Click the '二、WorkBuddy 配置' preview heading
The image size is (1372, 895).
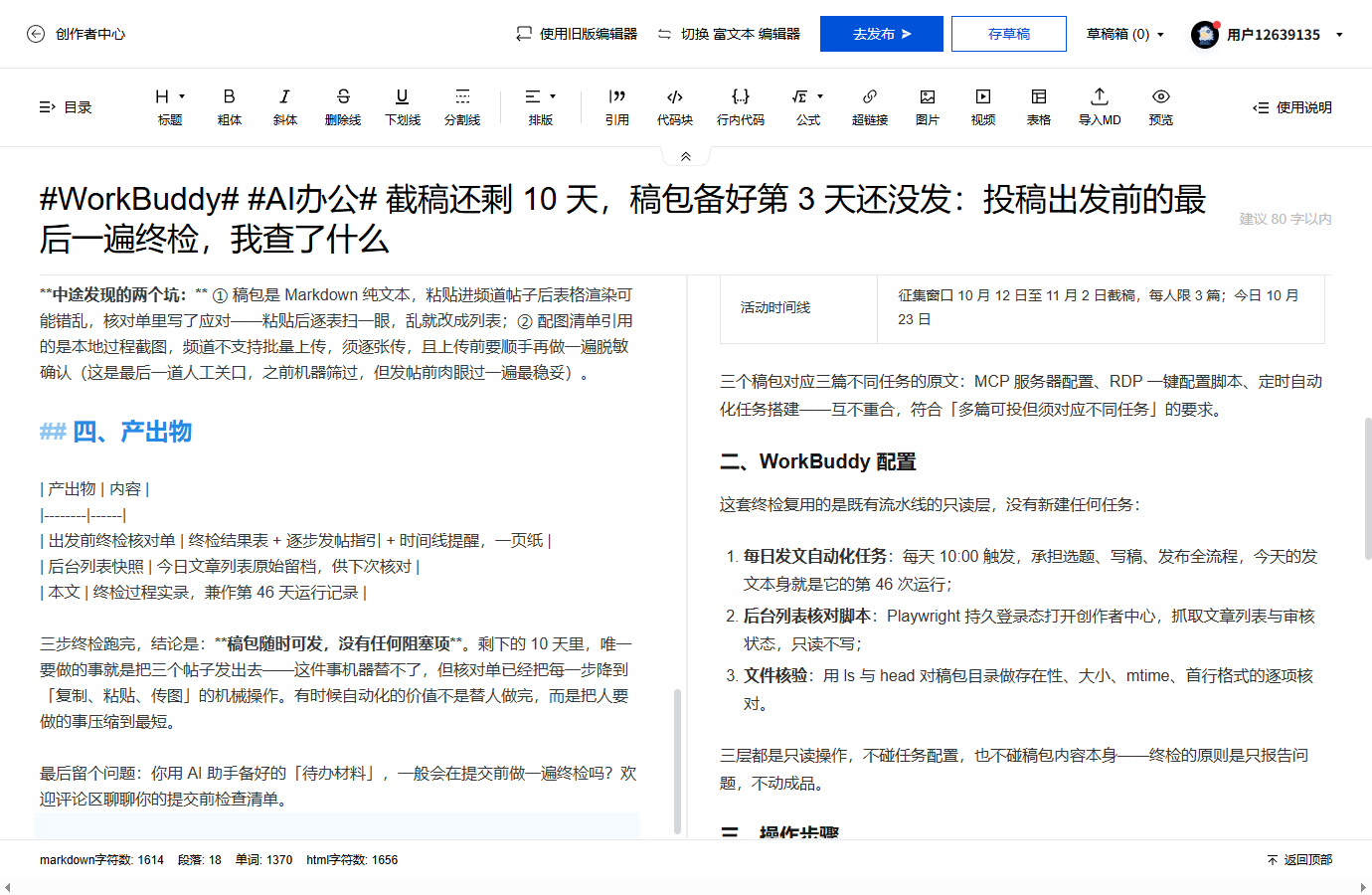tap(818, 461)
